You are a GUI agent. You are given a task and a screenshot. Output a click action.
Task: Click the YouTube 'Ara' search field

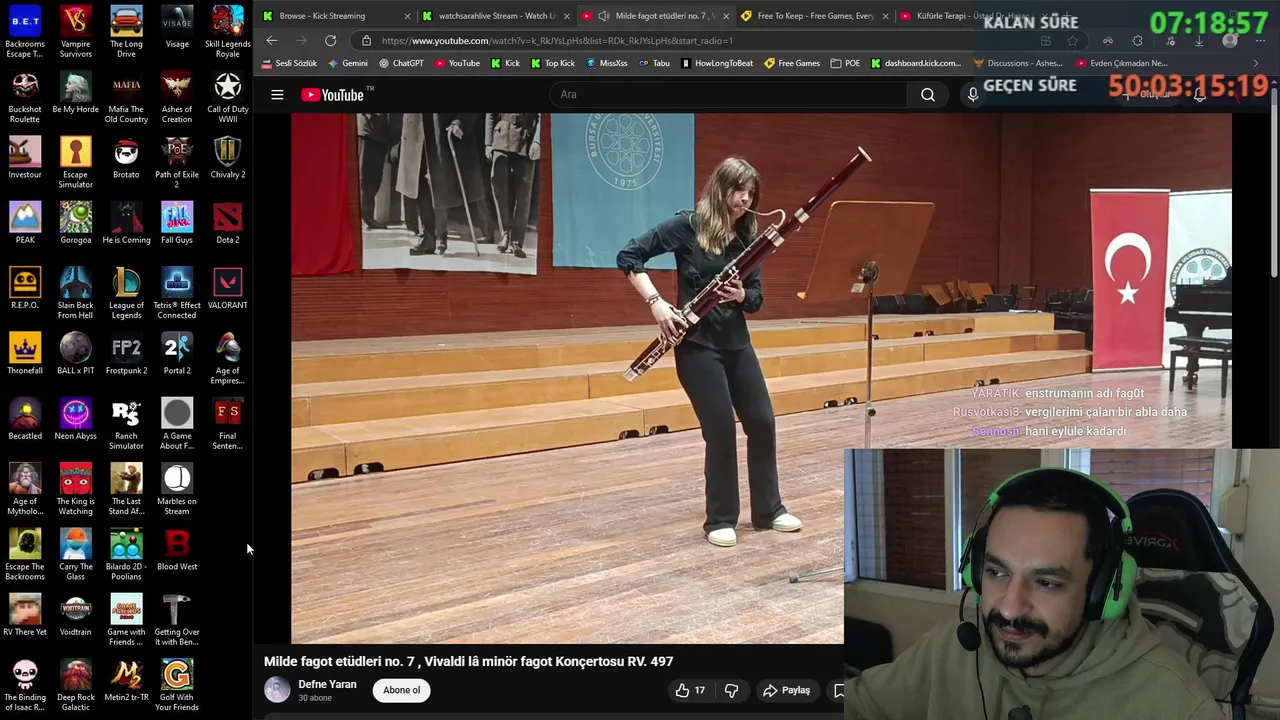tap(730, 95)
